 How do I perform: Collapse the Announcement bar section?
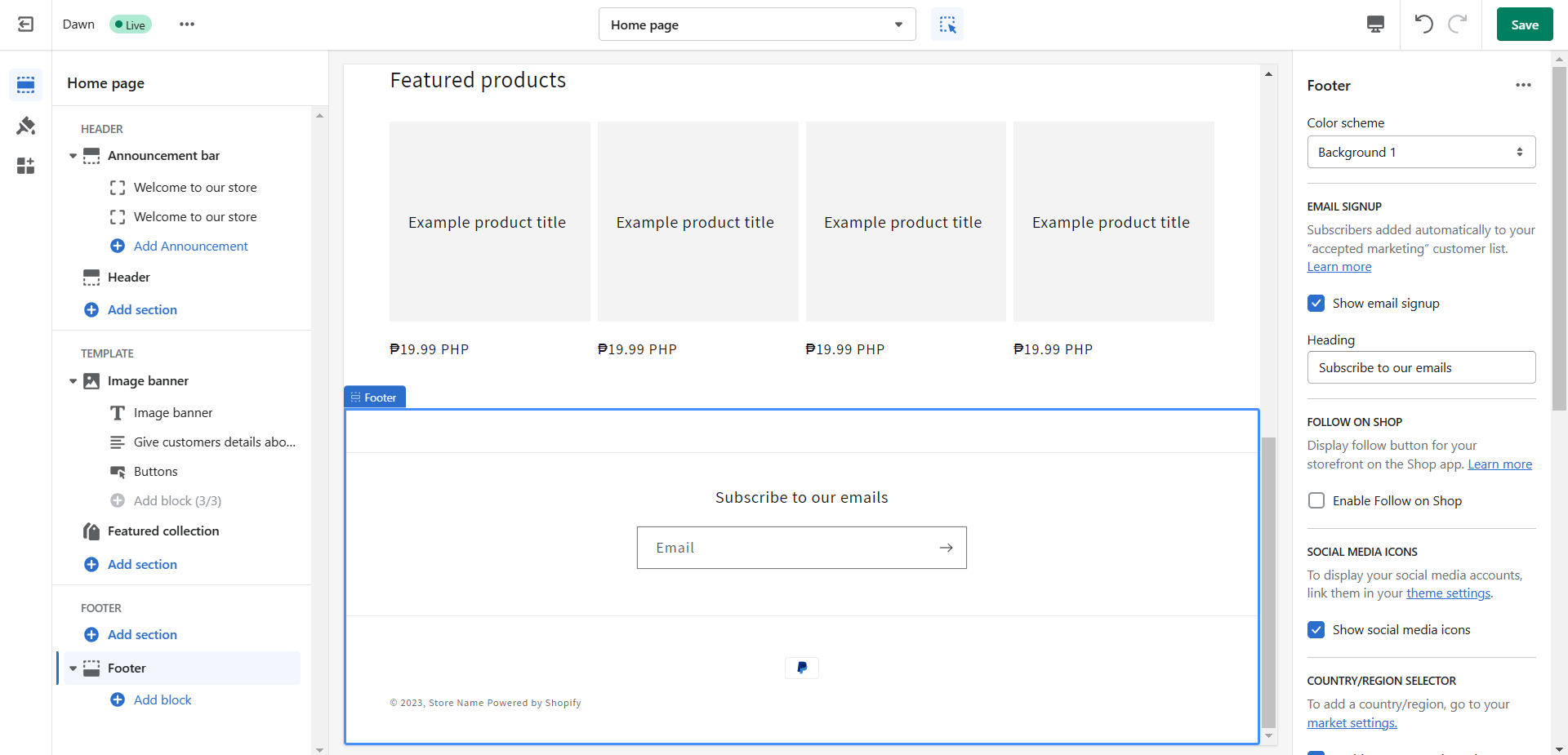73,156
